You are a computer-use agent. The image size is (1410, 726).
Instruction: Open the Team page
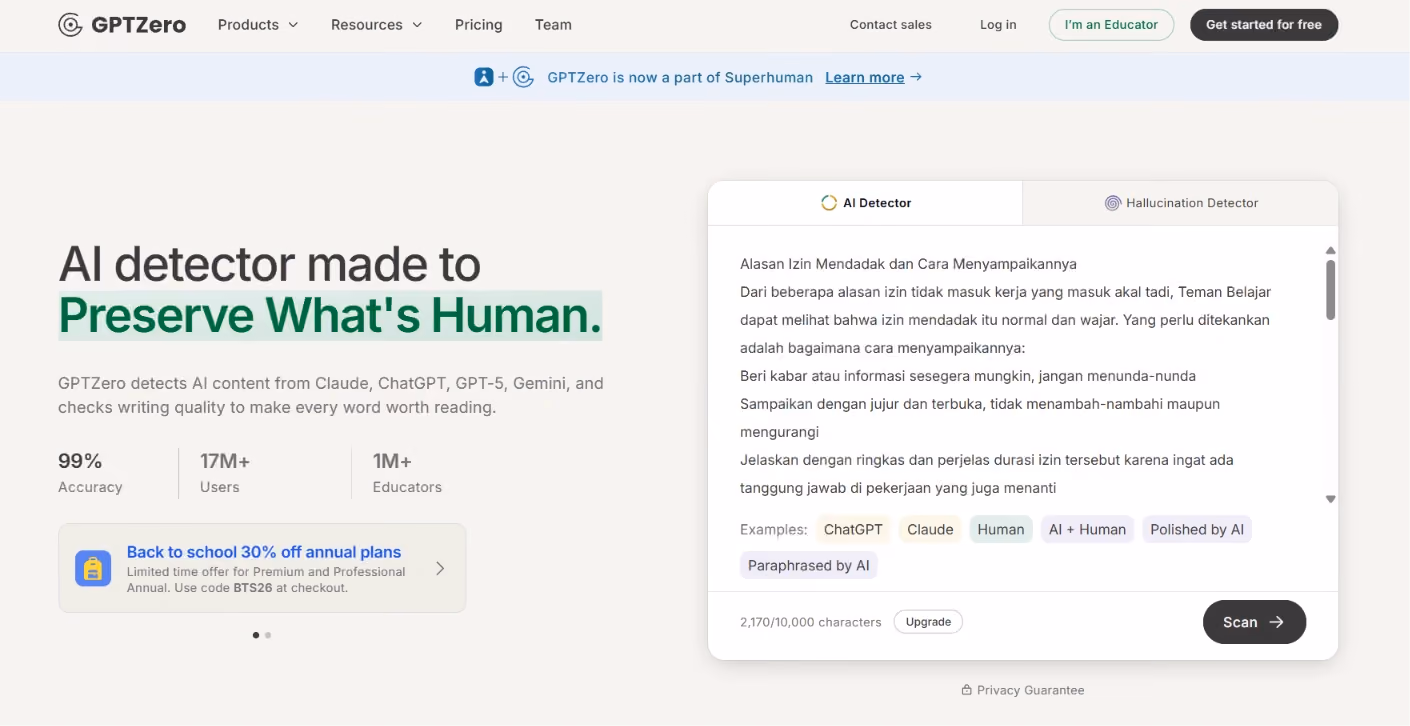pos(553,25)
